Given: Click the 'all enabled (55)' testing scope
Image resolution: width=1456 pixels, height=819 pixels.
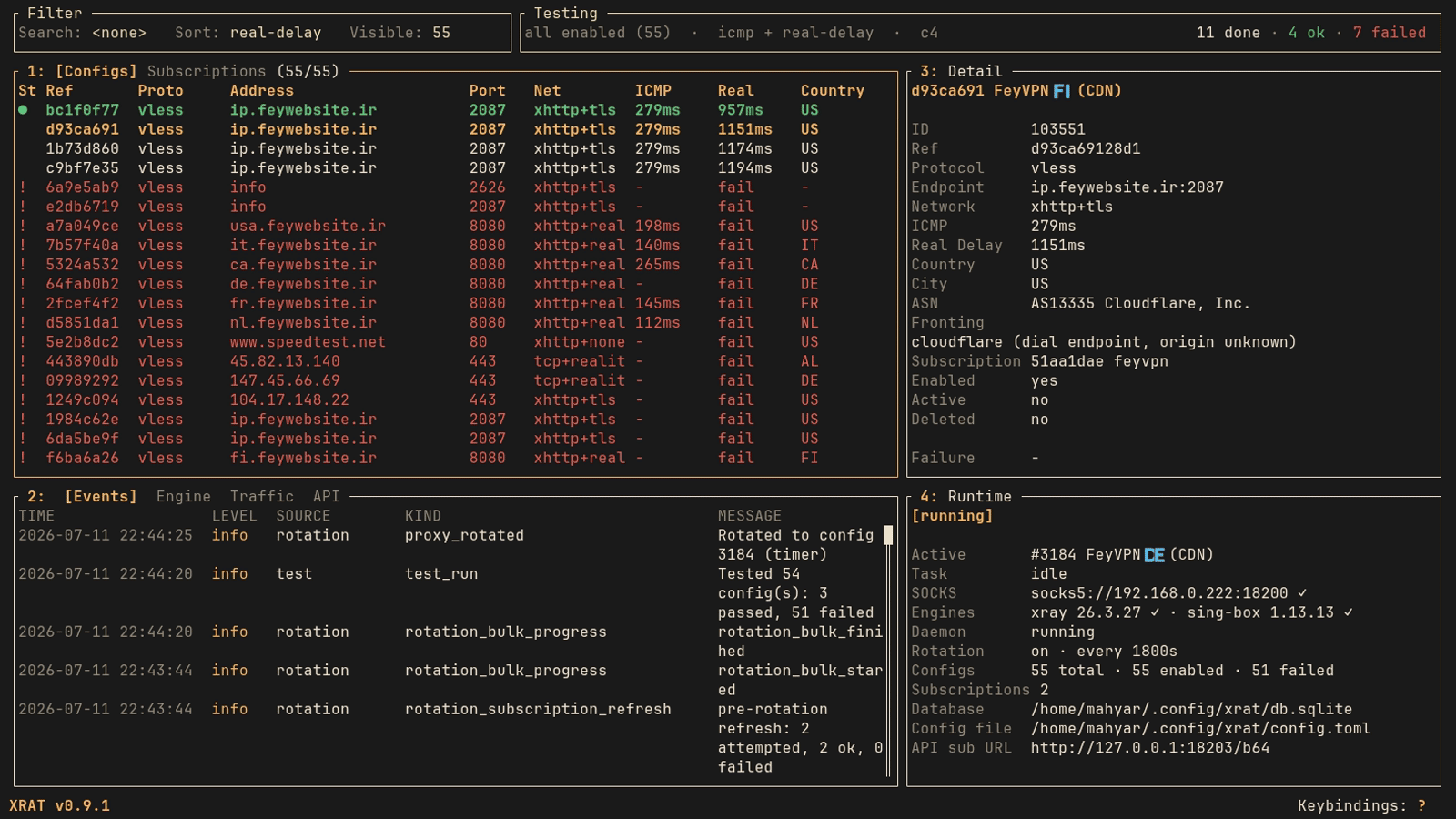Looking at the screenshot, I should coord(597,33).
